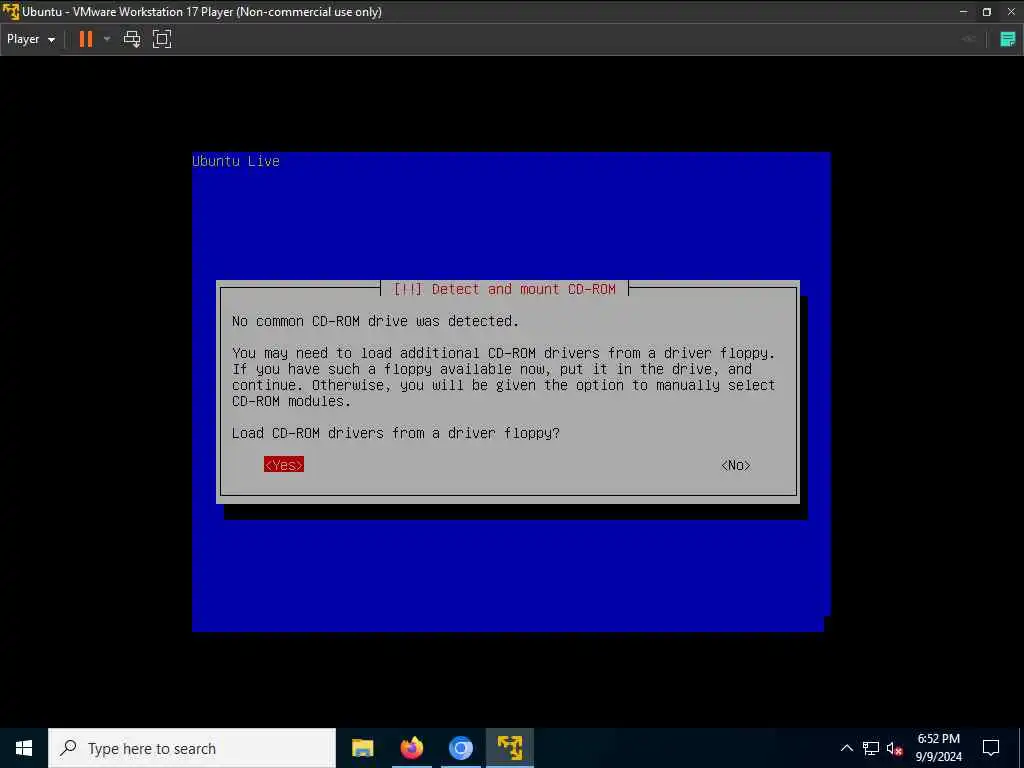Open the clock showing 6:52 PM

938,748
